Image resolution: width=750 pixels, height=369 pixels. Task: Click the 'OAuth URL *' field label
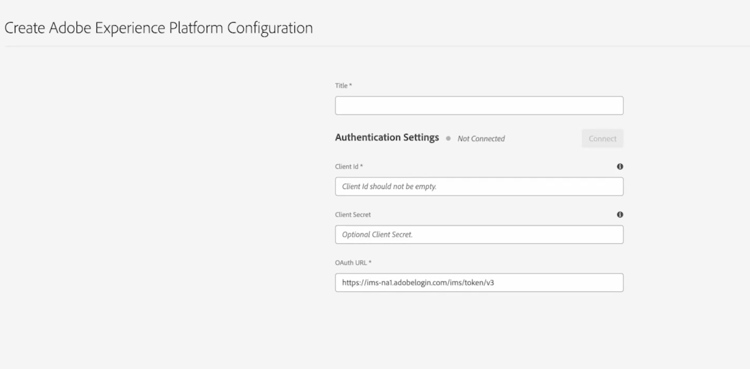click(353, 263)
